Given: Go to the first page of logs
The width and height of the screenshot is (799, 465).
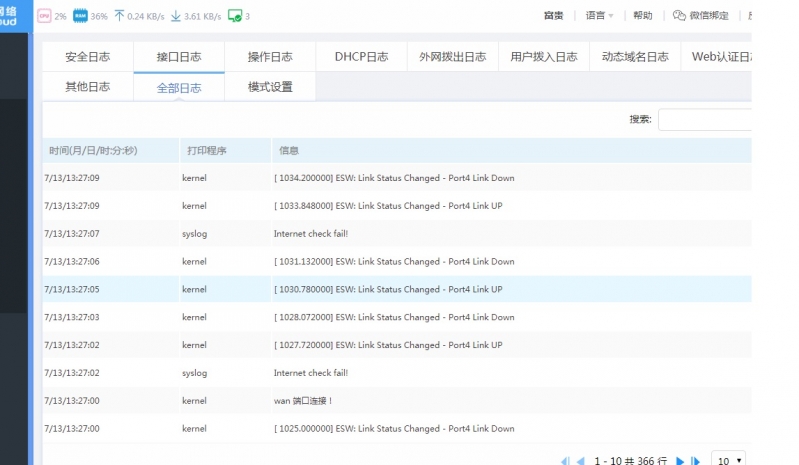Looking at the screenshot, I should tap(565, 461).
